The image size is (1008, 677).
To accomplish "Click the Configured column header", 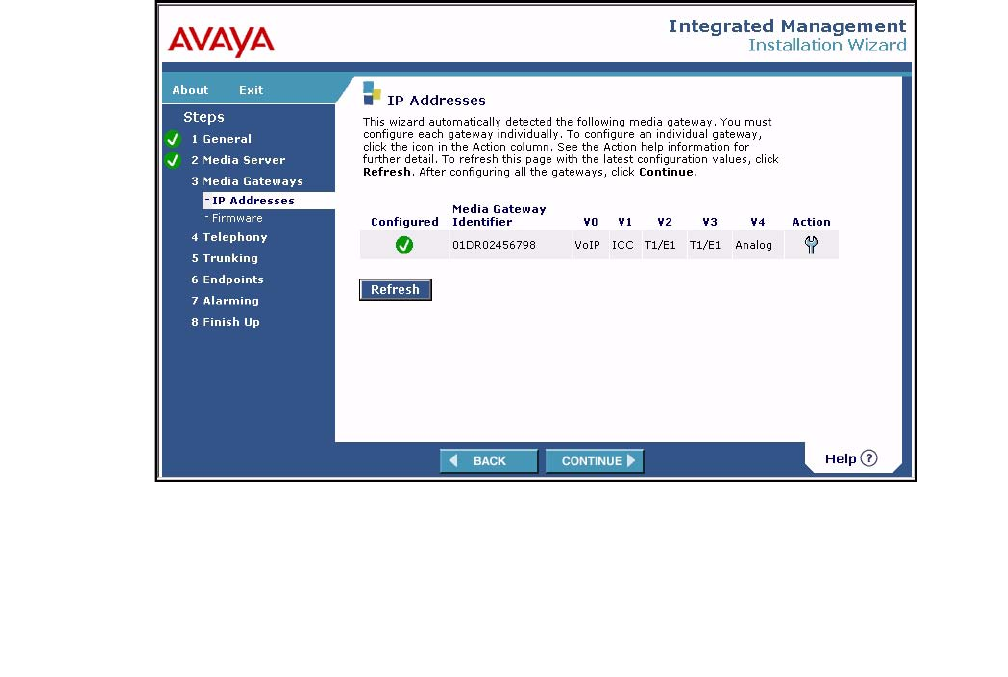I will click(405, 222).
